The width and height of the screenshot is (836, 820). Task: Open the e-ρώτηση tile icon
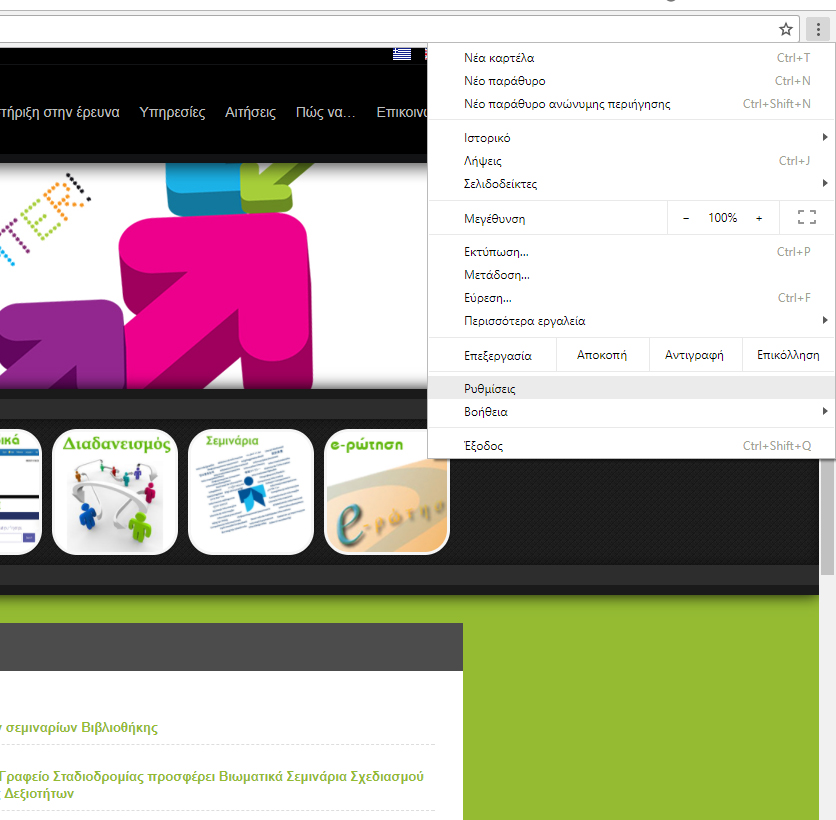click(x=387, y=492)
